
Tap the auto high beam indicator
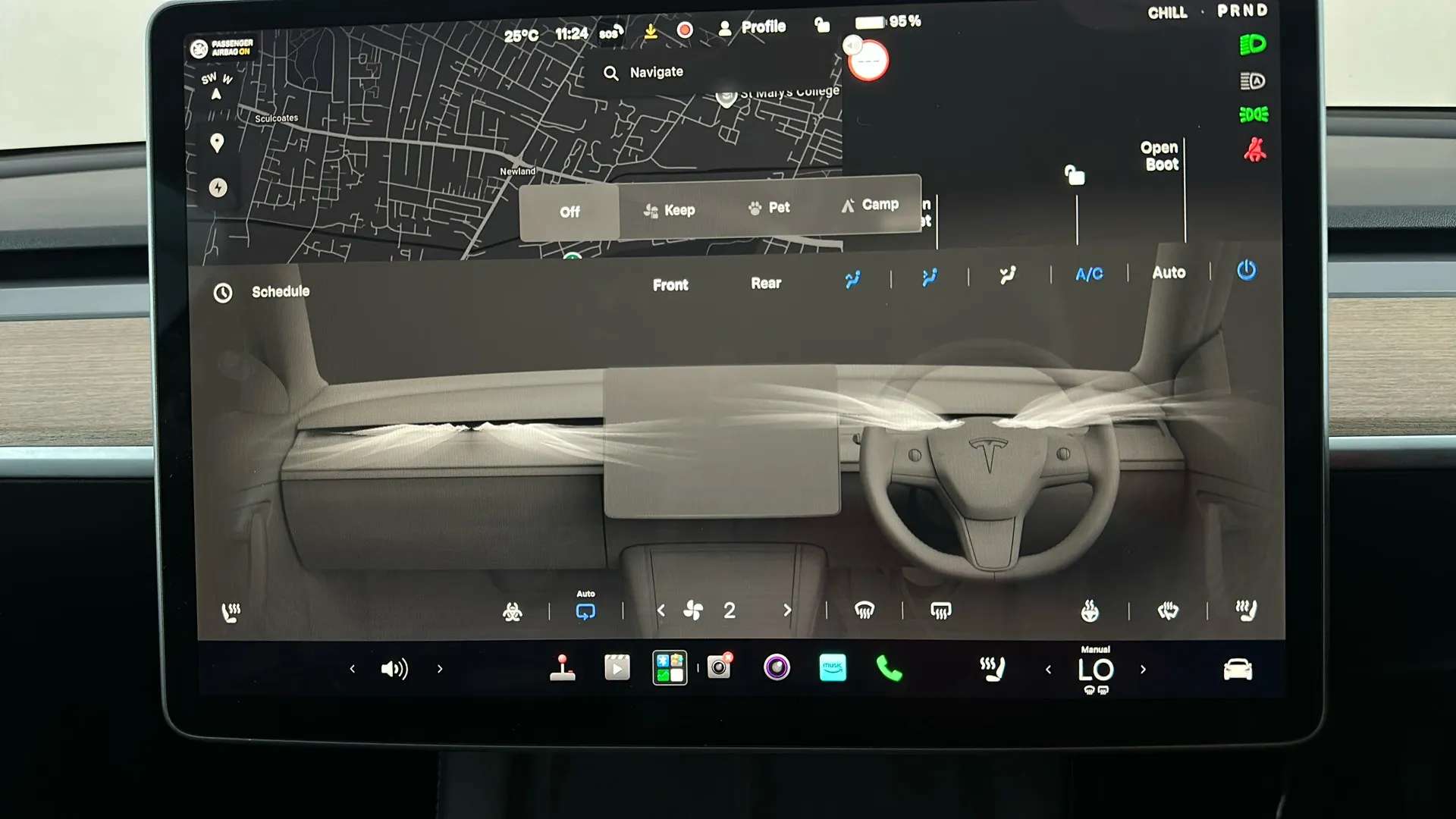click(x=1253, y=80)
